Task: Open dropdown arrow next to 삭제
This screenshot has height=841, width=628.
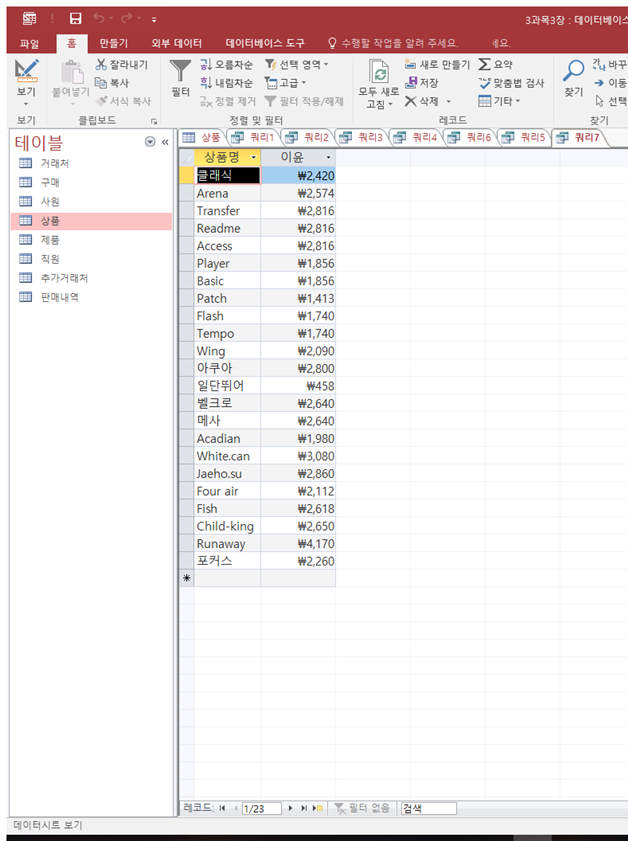Action: click(x=449, y=101)
